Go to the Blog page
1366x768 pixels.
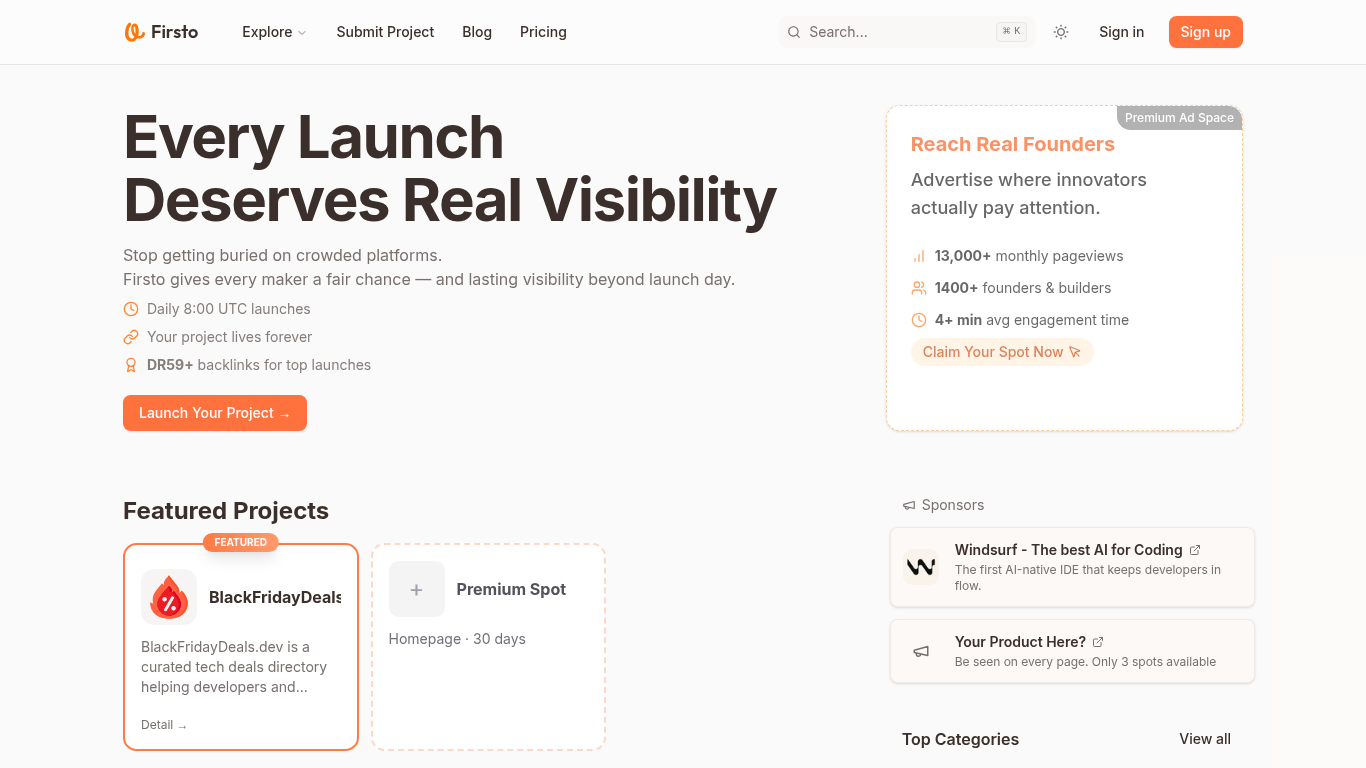point(477,32)
